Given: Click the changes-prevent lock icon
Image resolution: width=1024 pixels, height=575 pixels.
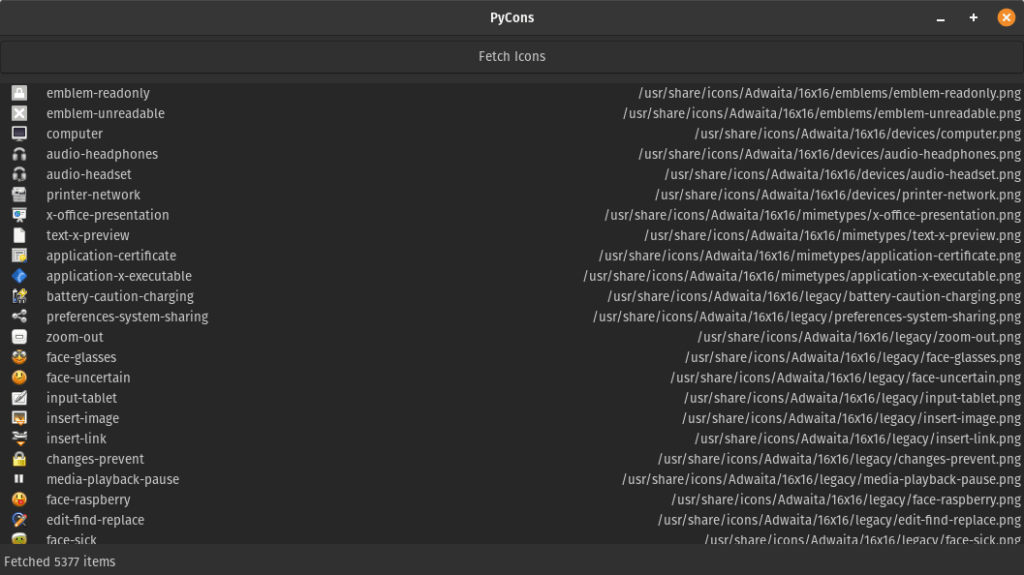Looking at the screenshot, I should point(19,459).
